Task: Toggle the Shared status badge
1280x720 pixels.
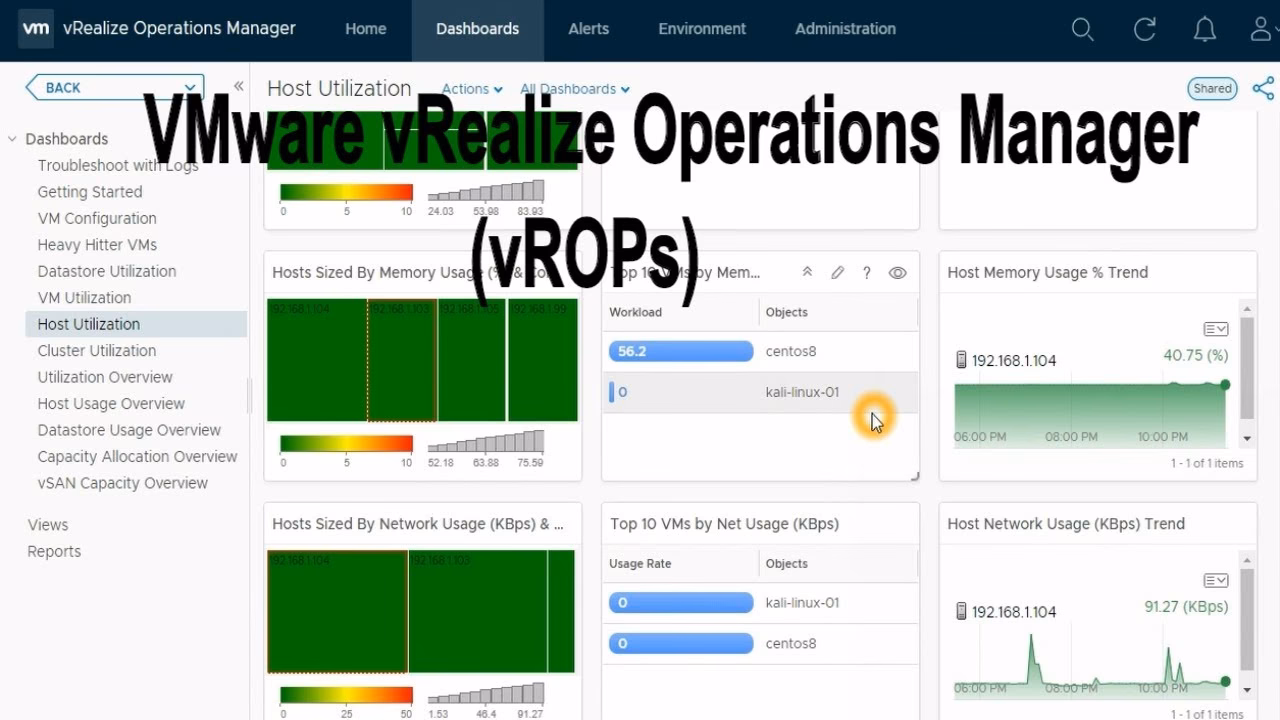Action: pyautogui.click(x=1212, y=88)
